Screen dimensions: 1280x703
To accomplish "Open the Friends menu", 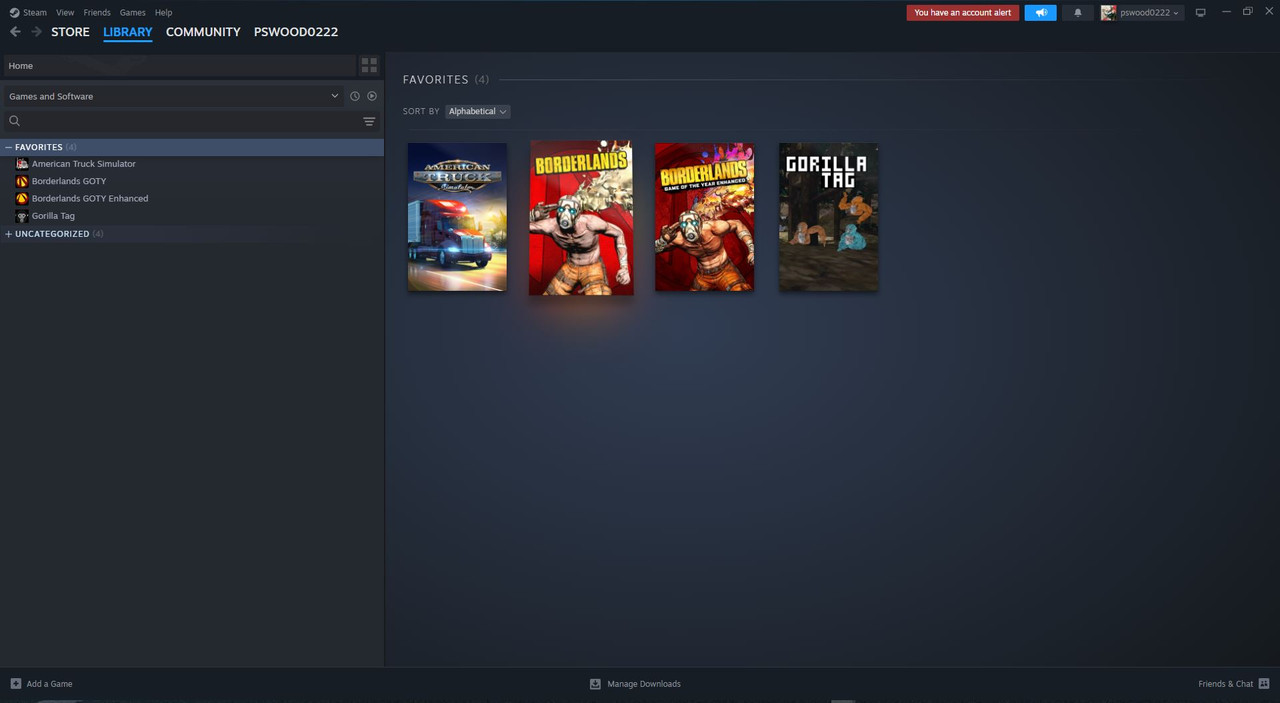I will tap(97, 13).
